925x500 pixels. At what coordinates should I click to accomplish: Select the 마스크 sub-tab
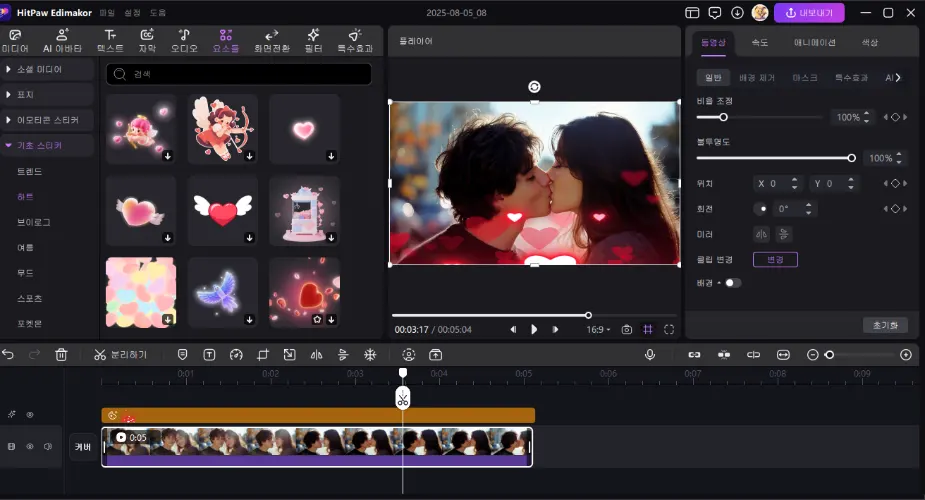[x=805, y=77]
